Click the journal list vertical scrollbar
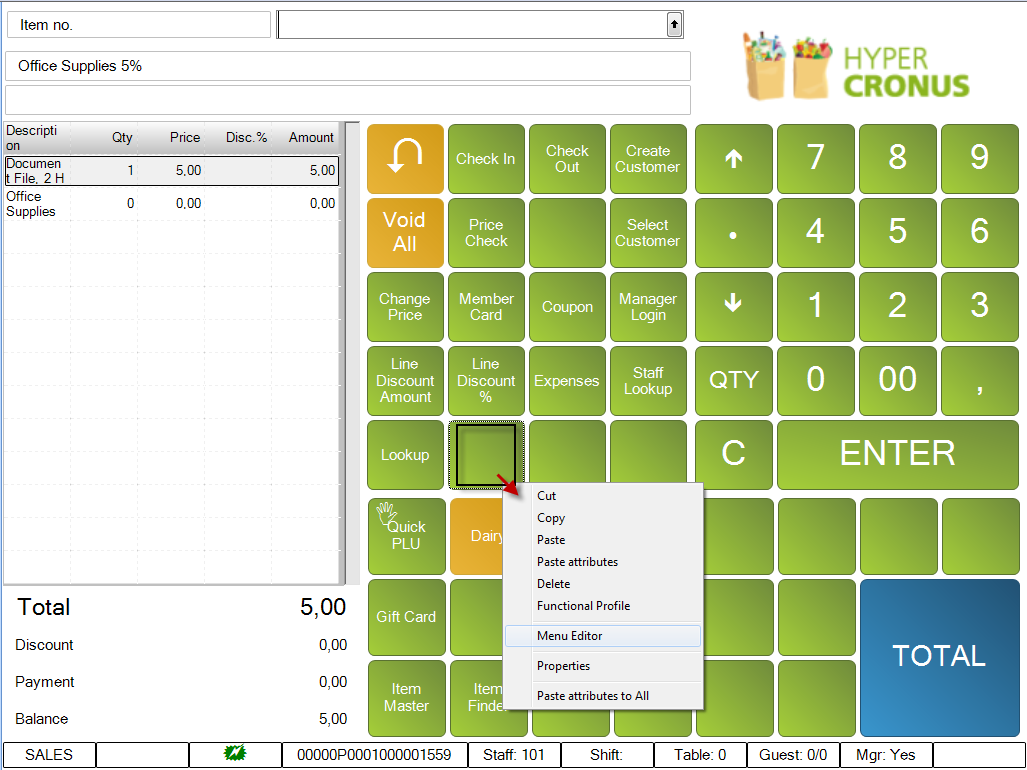 pyautogui.click(x=352, y=353)
